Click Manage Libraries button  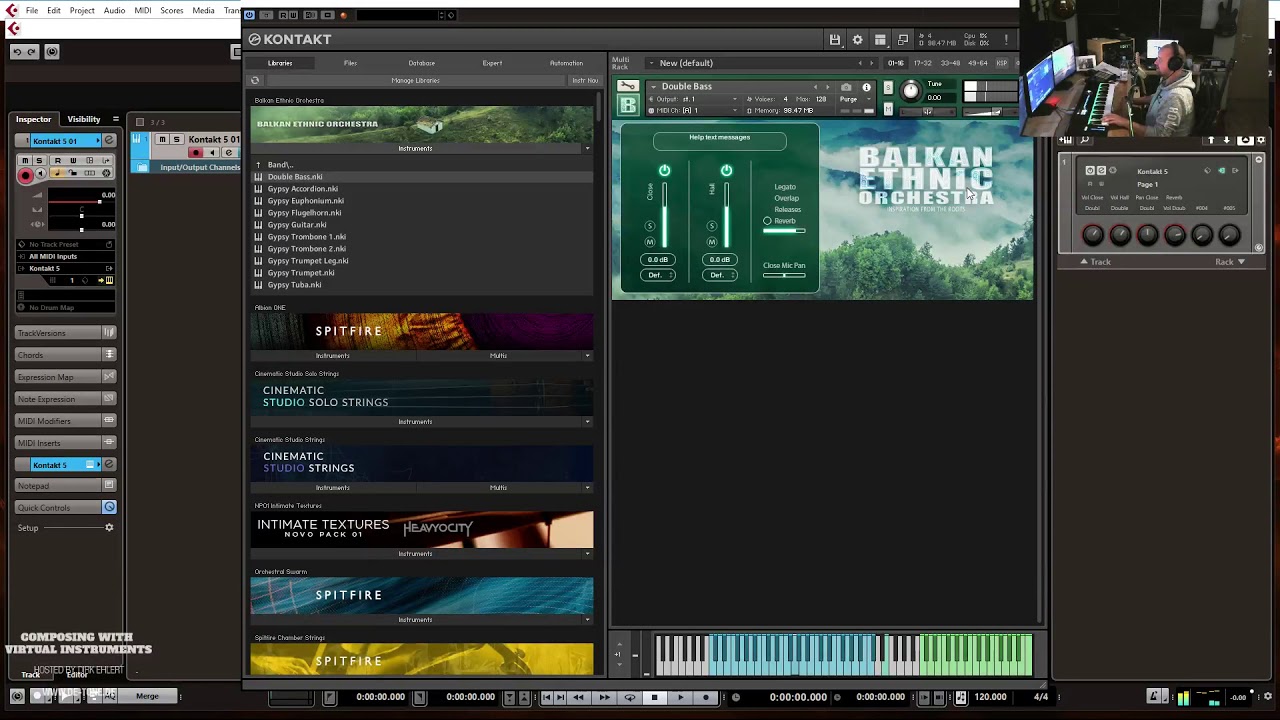[x=415, y=80]
